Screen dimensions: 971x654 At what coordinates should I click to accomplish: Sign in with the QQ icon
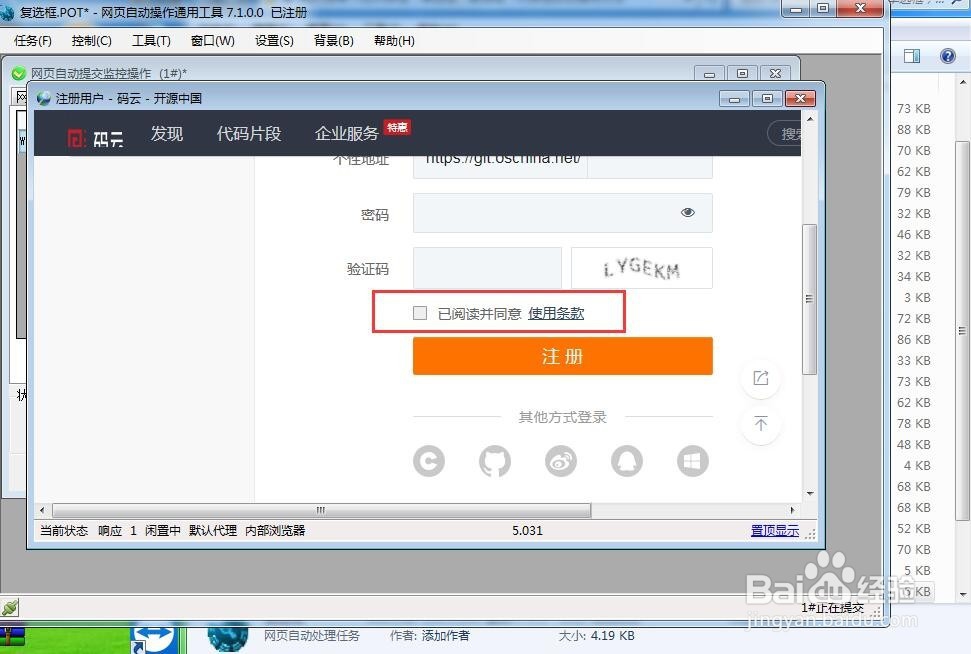point(626,461)
